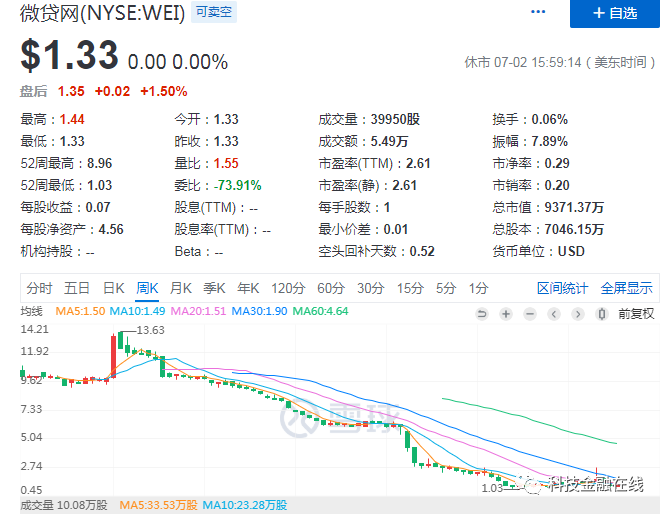Click the volume MA5:33.53万股 label
Viewport: 665px width, 514px height.
pyautogui.click(x=158, y=505)
